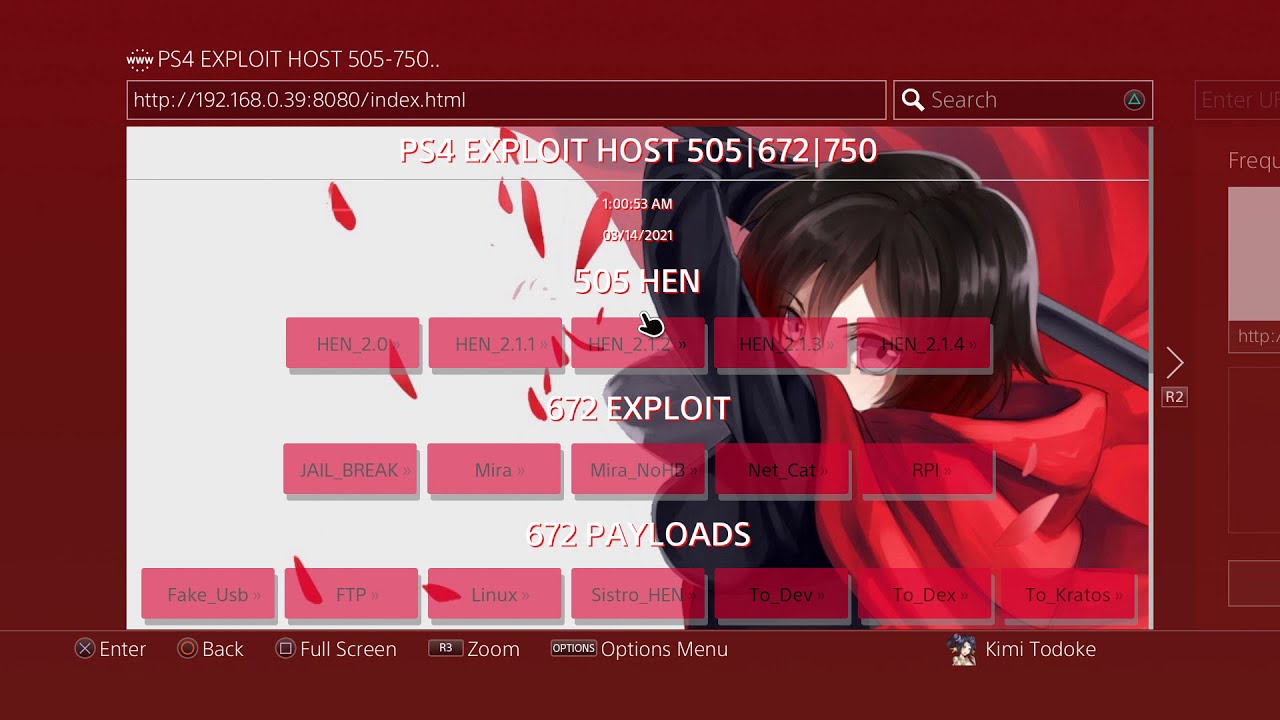Click the triangle button icon in Search field
This screenshot has width=1280, height=720.
click(x=1134, y=100)
